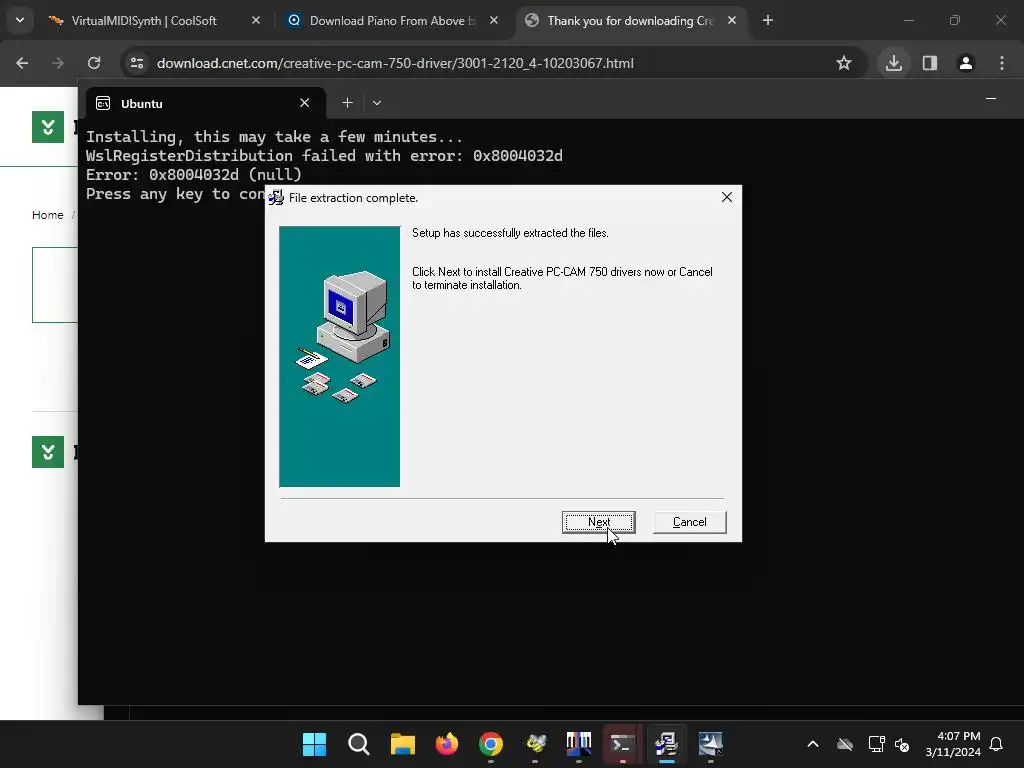
Task: Click the Home breadcrumb link
Action: coord(48,215)
